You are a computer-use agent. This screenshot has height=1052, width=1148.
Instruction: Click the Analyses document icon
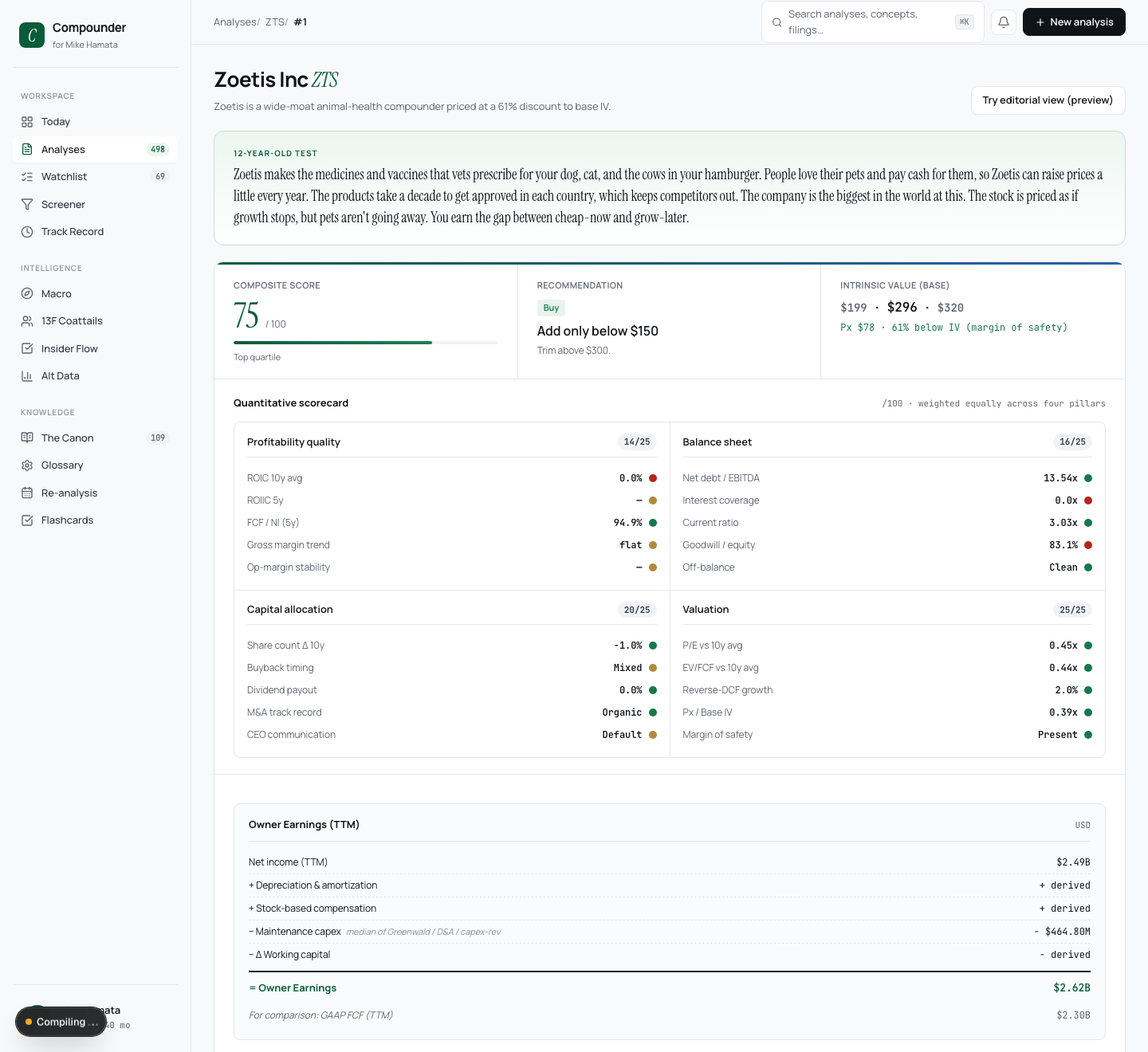(27, 149)
